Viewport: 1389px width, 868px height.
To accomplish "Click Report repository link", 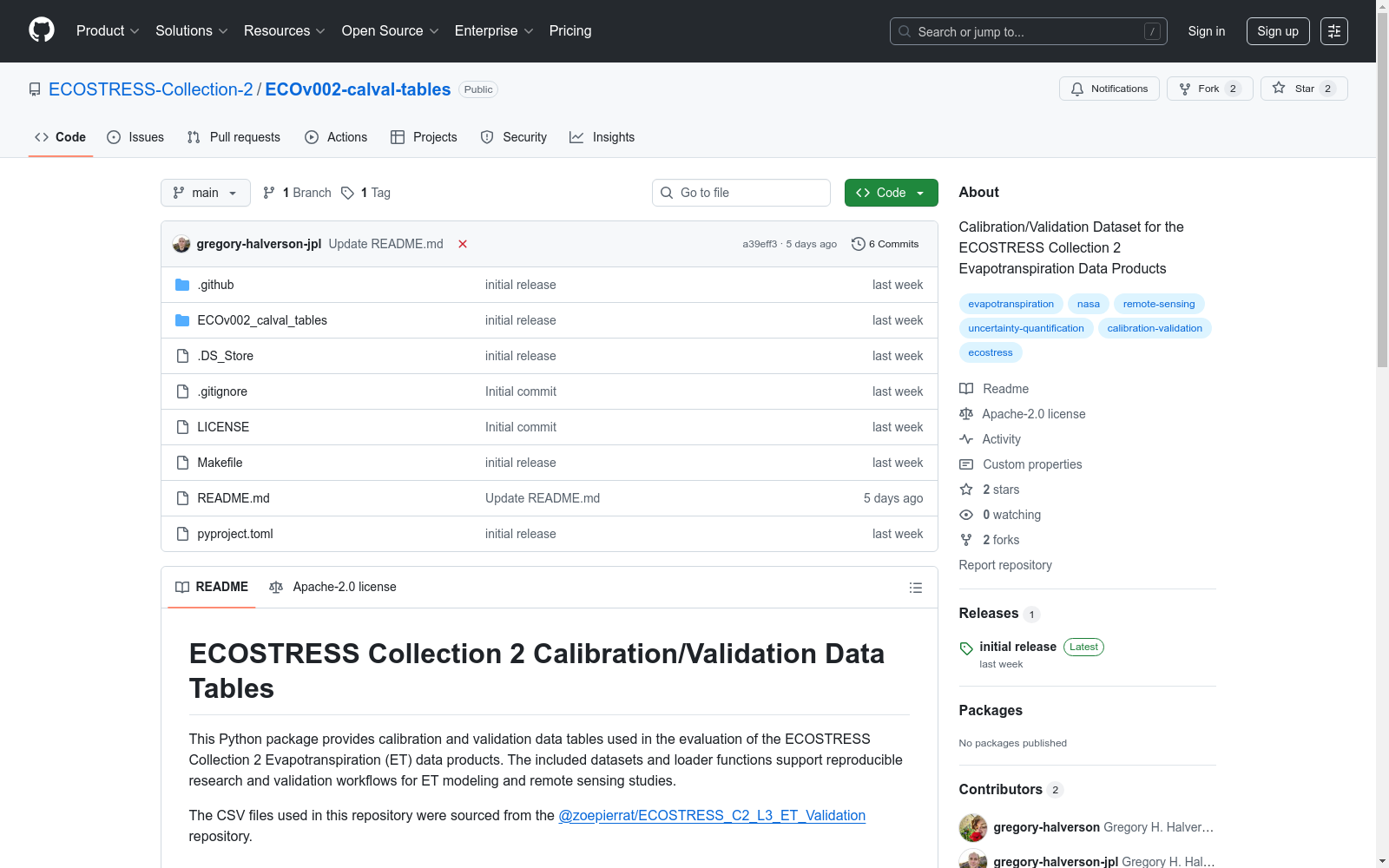I will (x=1005, y=565).
